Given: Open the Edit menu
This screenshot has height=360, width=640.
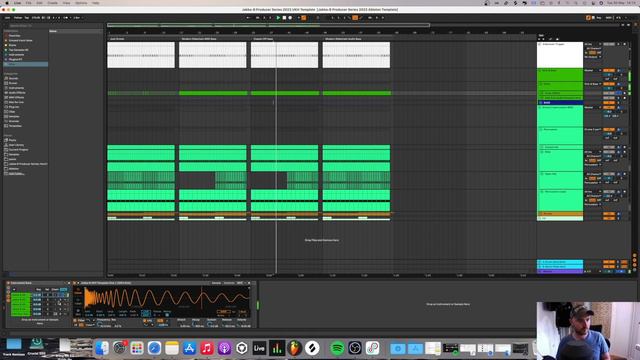Looking at the screenshot, I should (40, 3).
